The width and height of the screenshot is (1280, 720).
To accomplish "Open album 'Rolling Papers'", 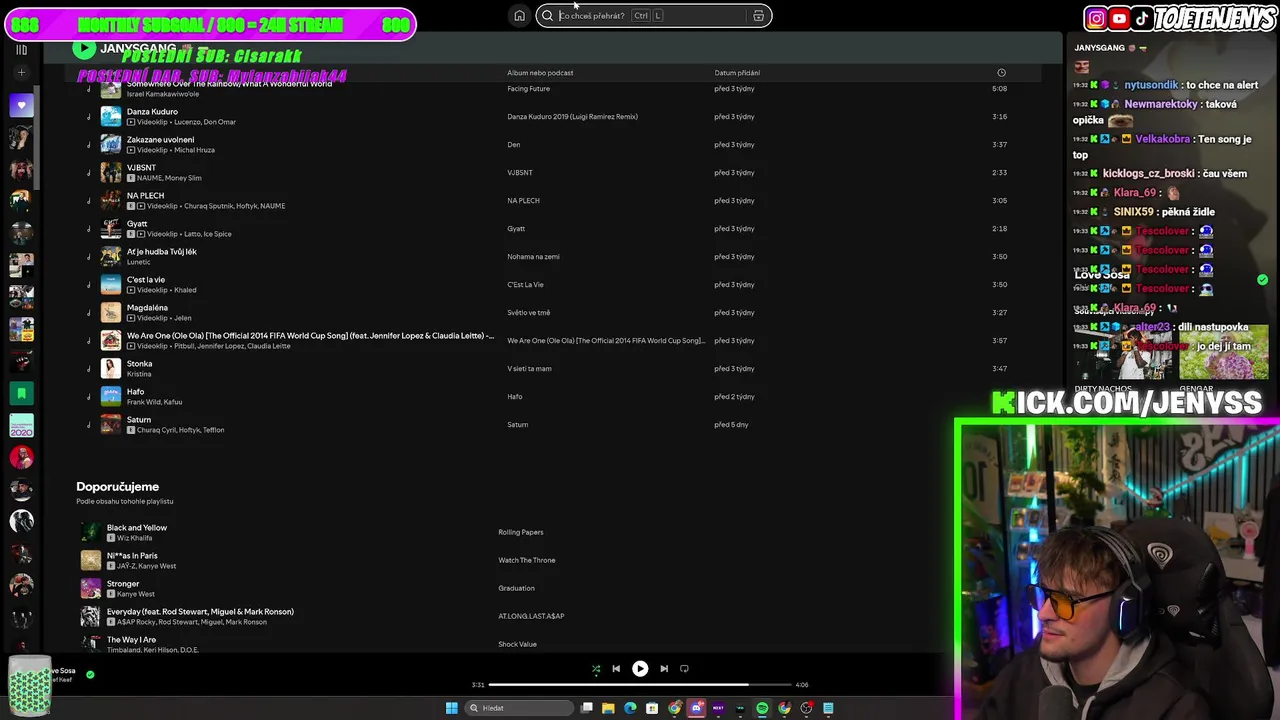I will coord(521,532).
